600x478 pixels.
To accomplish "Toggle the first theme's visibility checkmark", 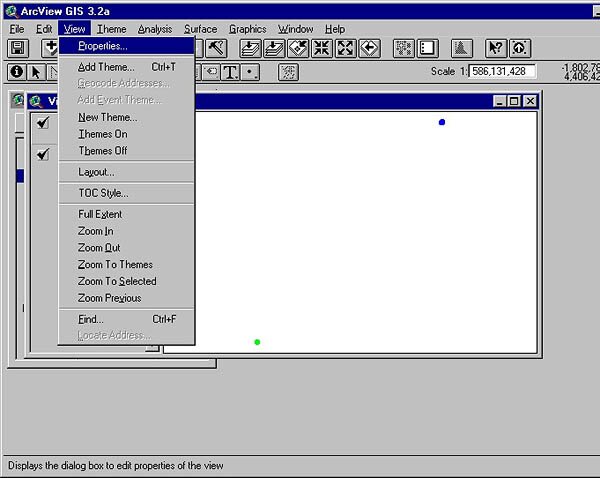I will point(42,122).
